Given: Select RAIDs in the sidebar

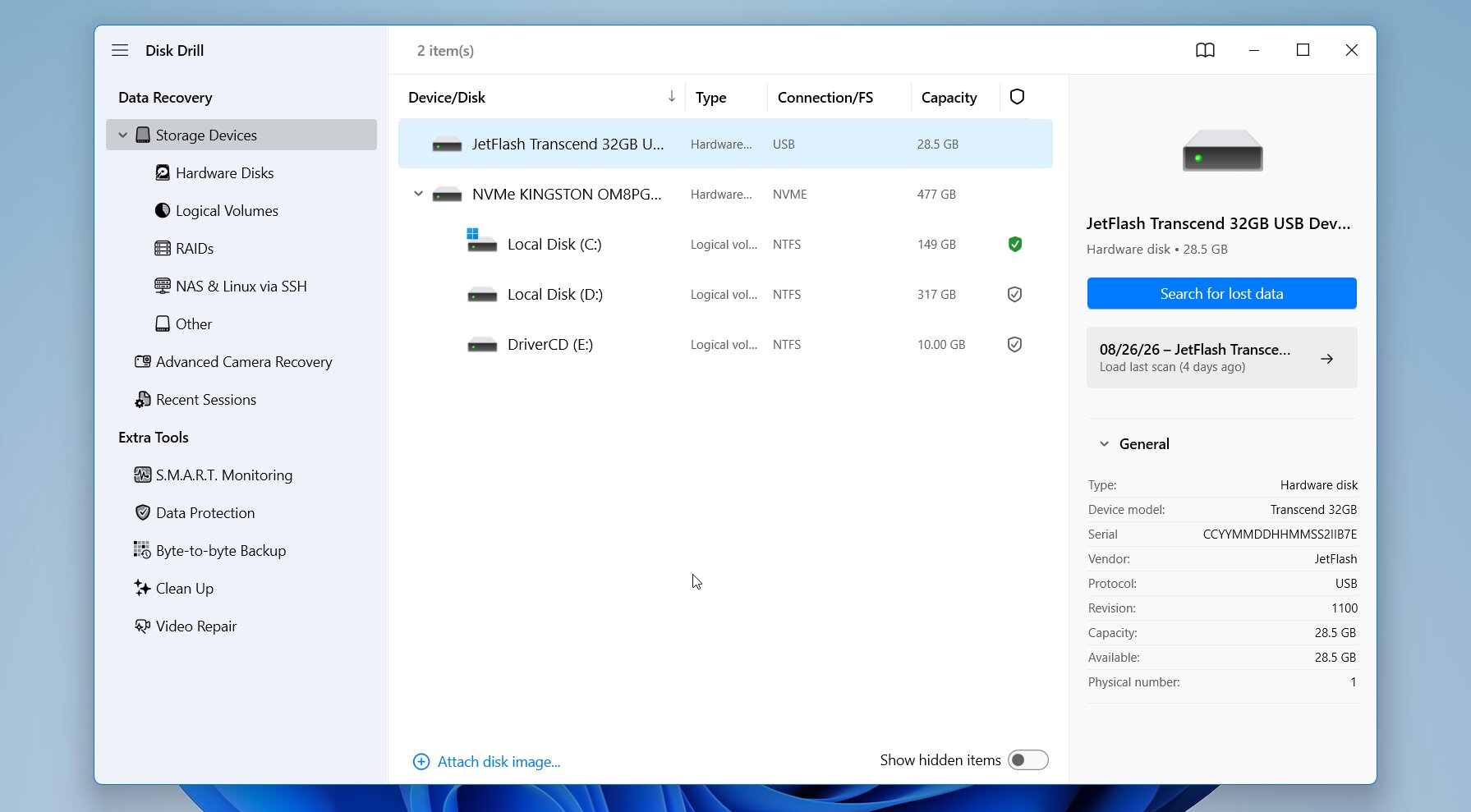Looking at the screenshot, I should [195, 248].
